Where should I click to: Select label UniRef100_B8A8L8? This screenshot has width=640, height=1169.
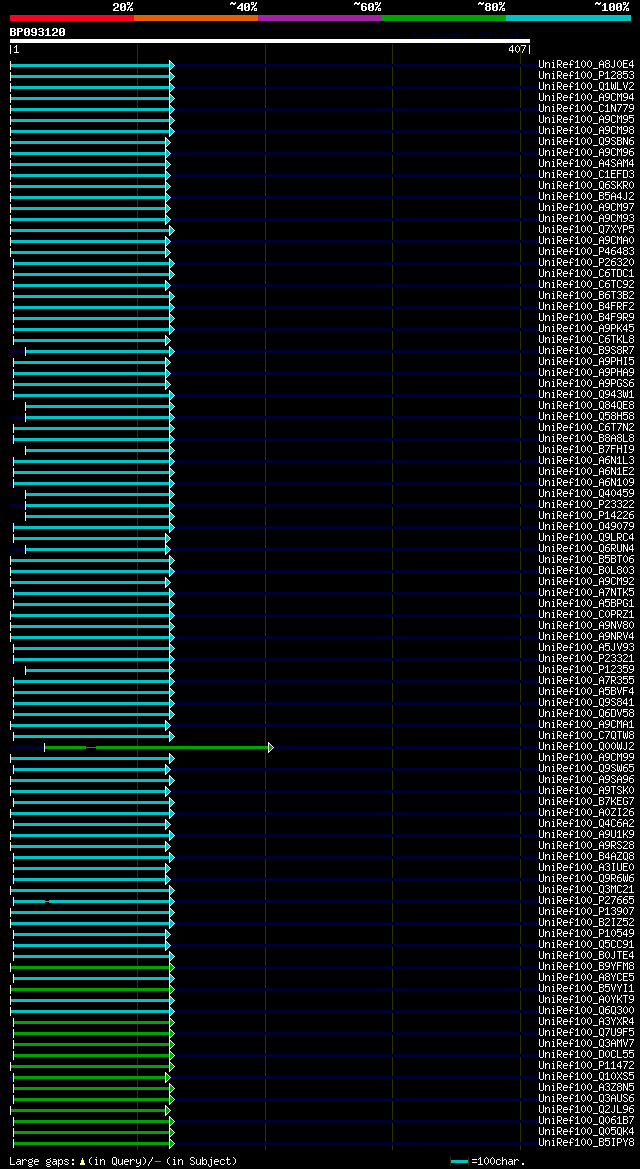[x=586, y=438]
